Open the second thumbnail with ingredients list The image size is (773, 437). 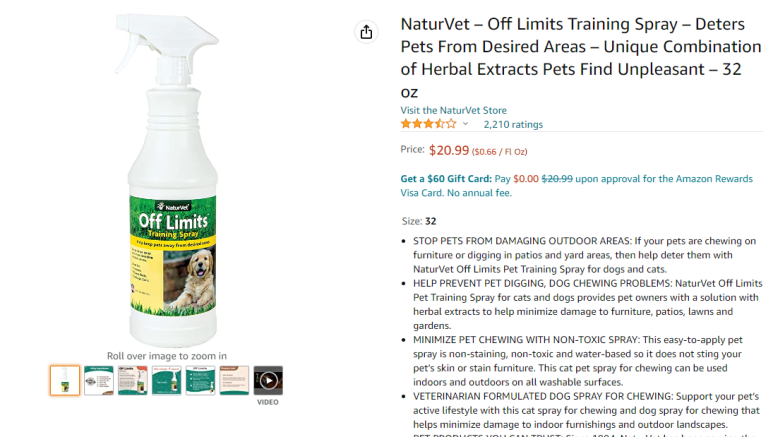(x=99, y=380)
